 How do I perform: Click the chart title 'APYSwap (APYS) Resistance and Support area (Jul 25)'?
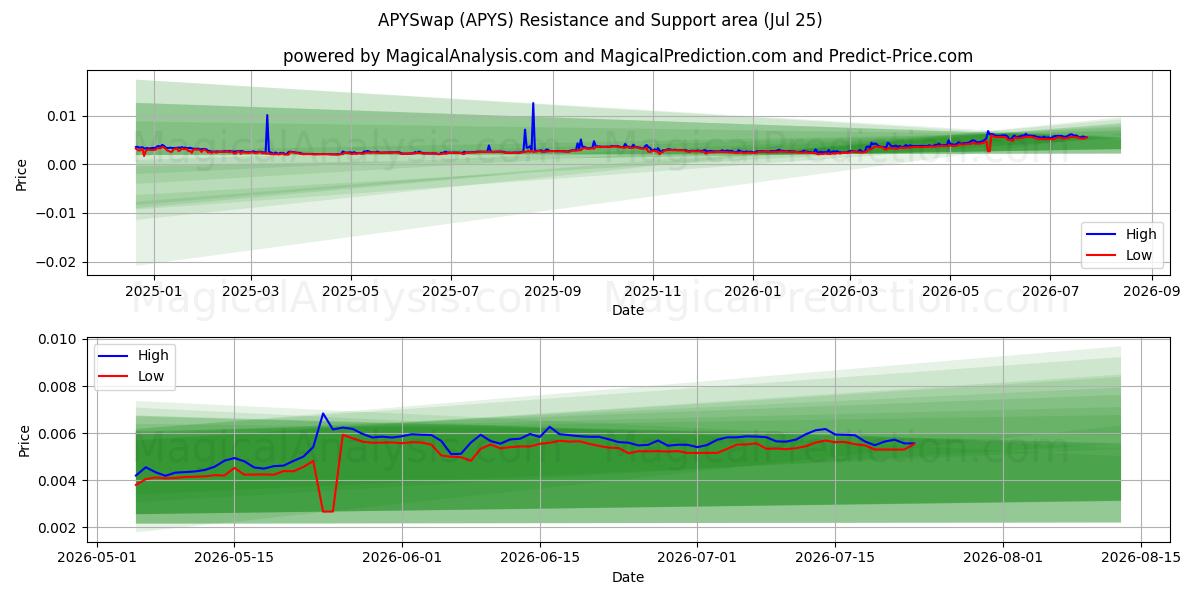(600, 20)
